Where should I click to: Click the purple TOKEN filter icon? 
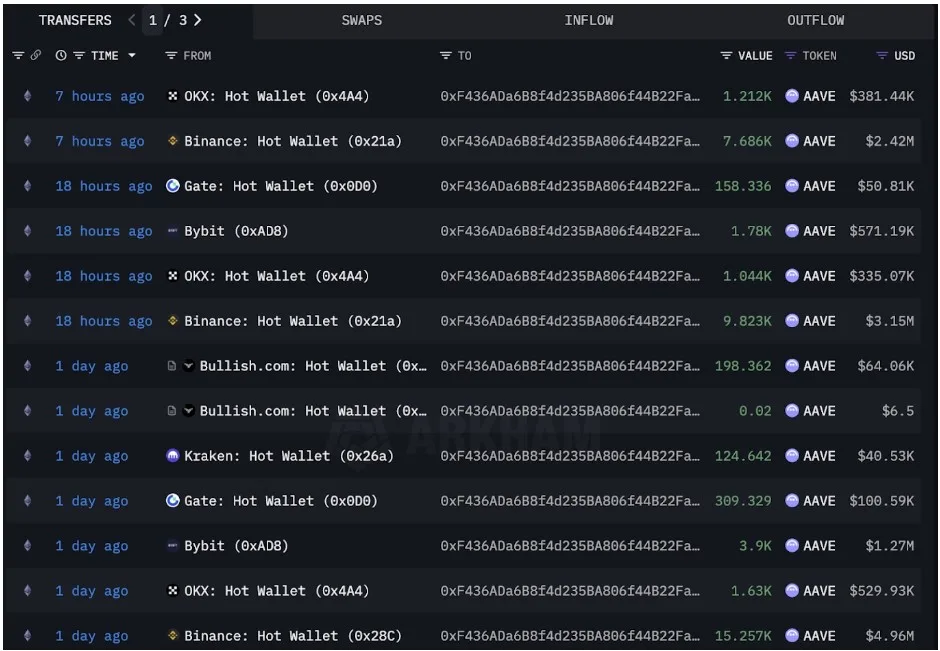[791, 55]
